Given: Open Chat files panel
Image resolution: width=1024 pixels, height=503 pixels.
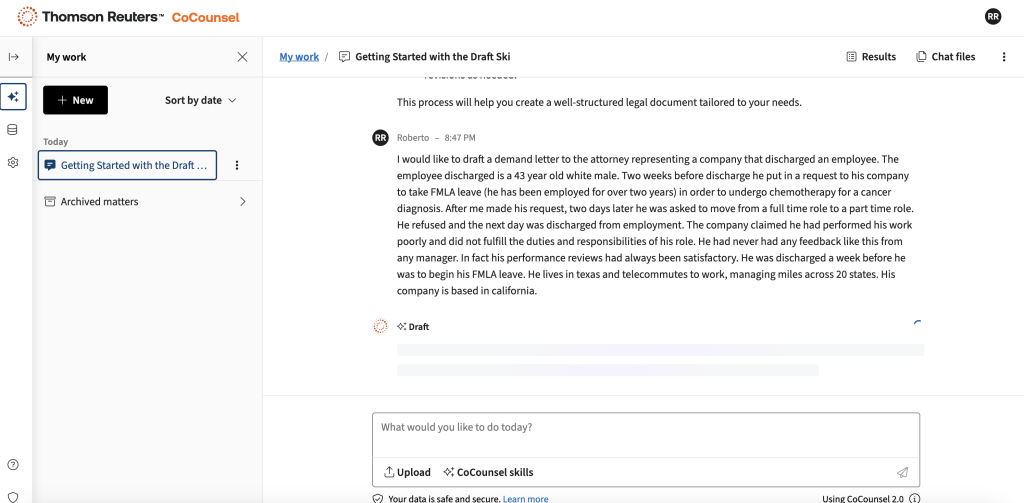Looking at the screenshot, I should pyautogui.click(x=945, y=57).
